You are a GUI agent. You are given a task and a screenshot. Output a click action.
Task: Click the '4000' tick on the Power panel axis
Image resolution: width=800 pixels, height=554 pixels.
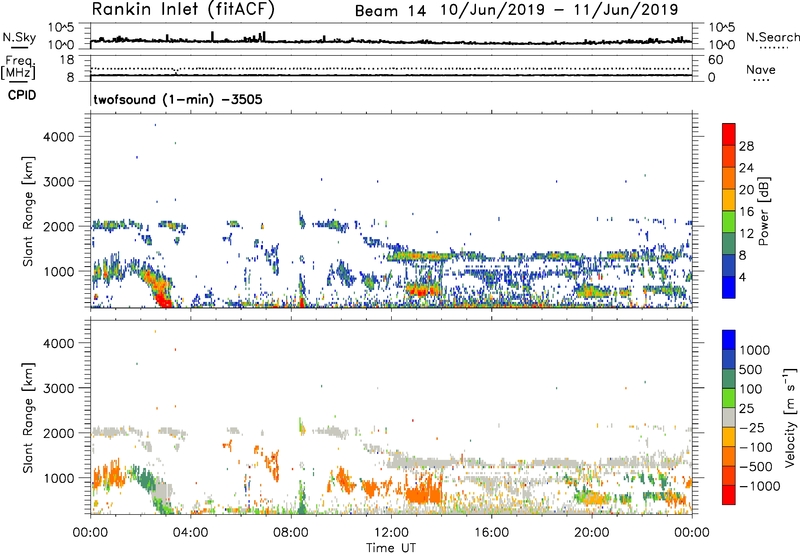tap(59, 137)
